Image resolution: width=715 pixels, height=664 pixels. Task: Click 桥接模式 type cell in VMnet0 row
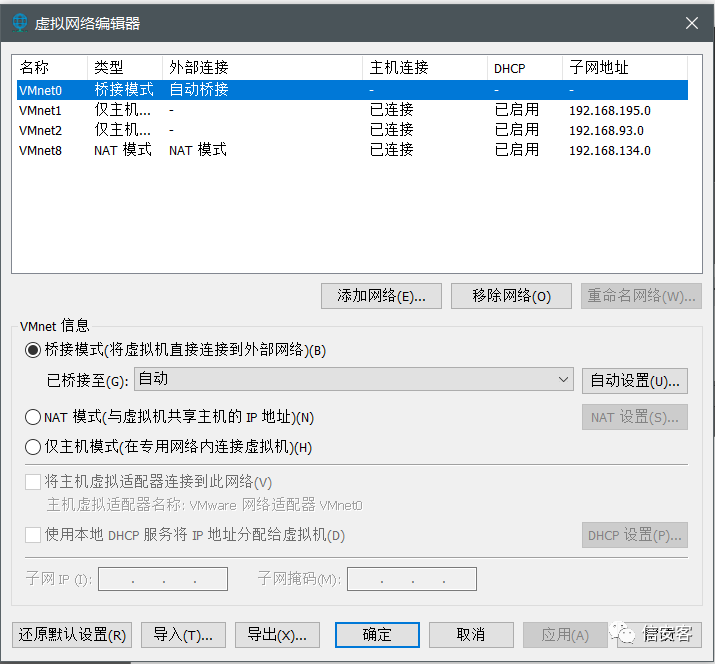tap(124, 89)
